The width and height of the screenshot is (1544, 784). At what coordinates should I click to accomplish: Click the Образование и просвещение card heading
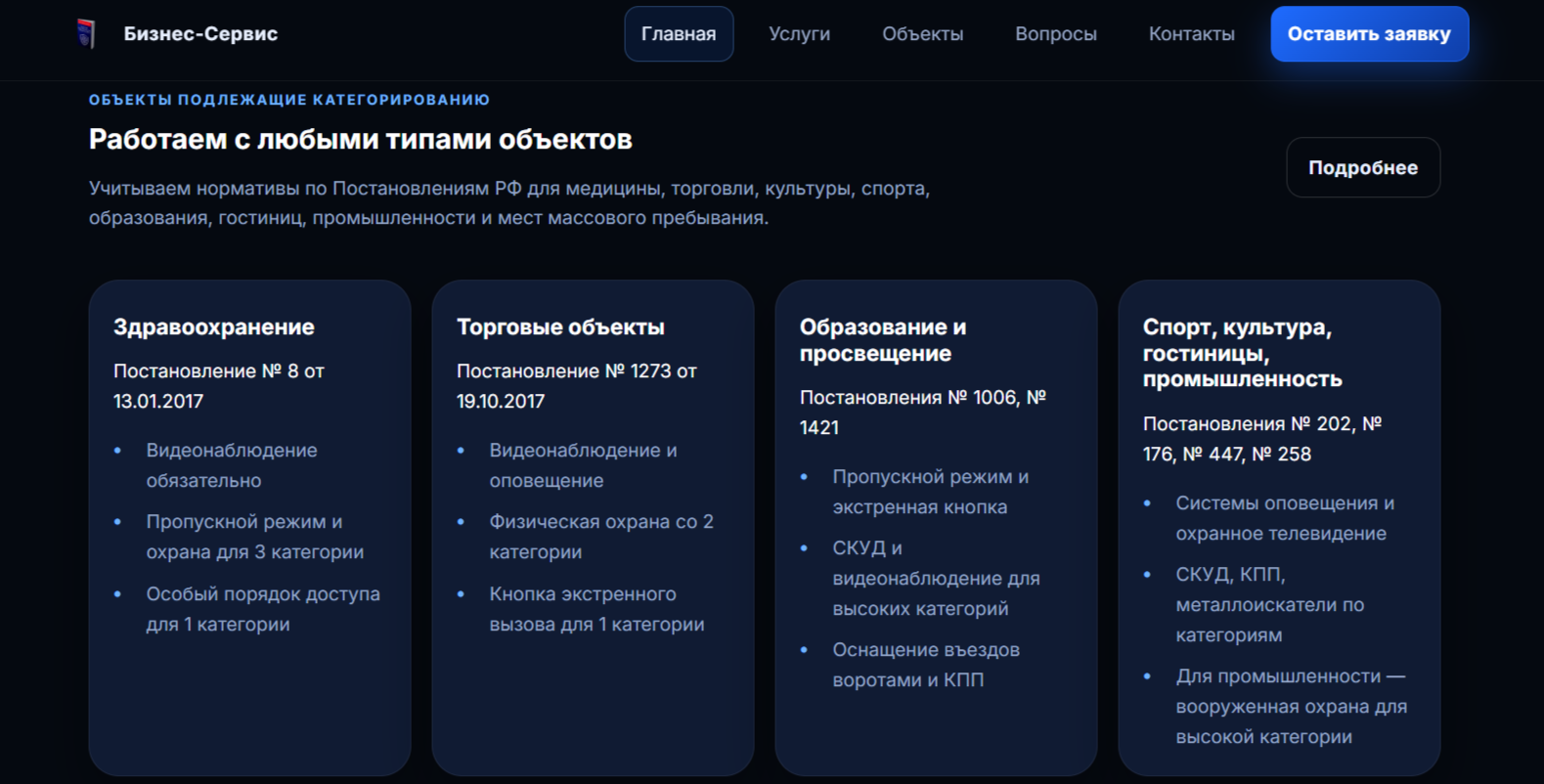883,340
